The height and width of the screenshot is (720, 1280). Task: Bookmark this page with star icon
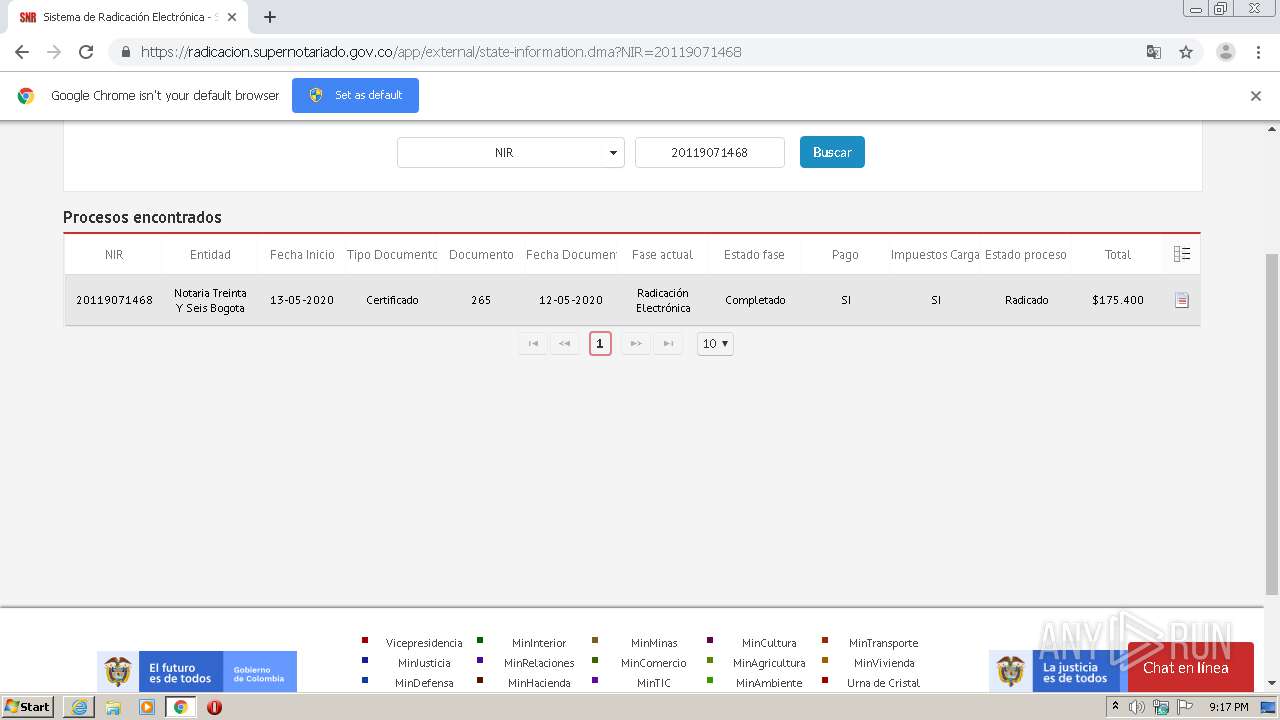[x=1186, y=52]
